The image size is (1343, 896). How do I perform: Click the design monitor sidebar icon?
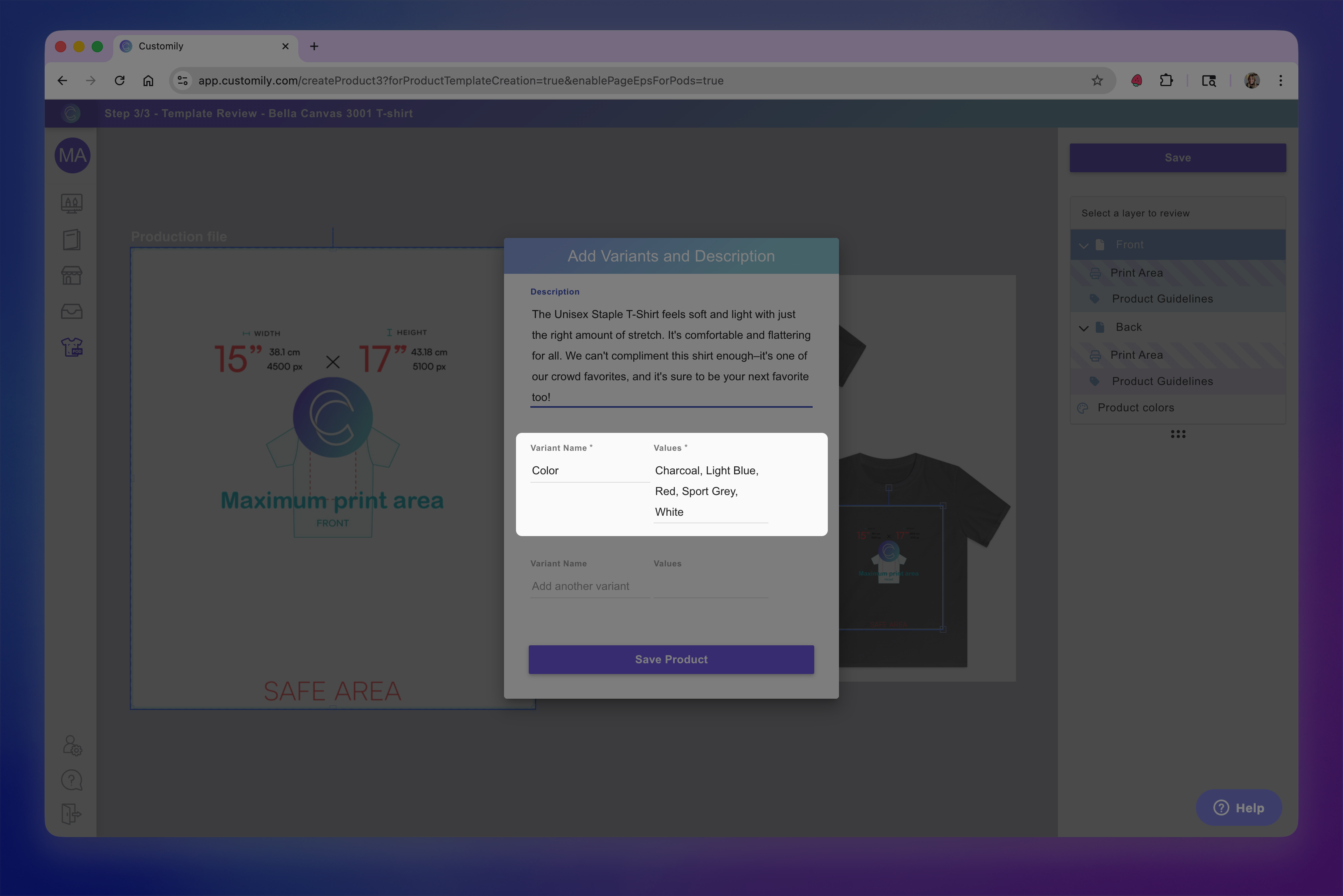point(72,203)
